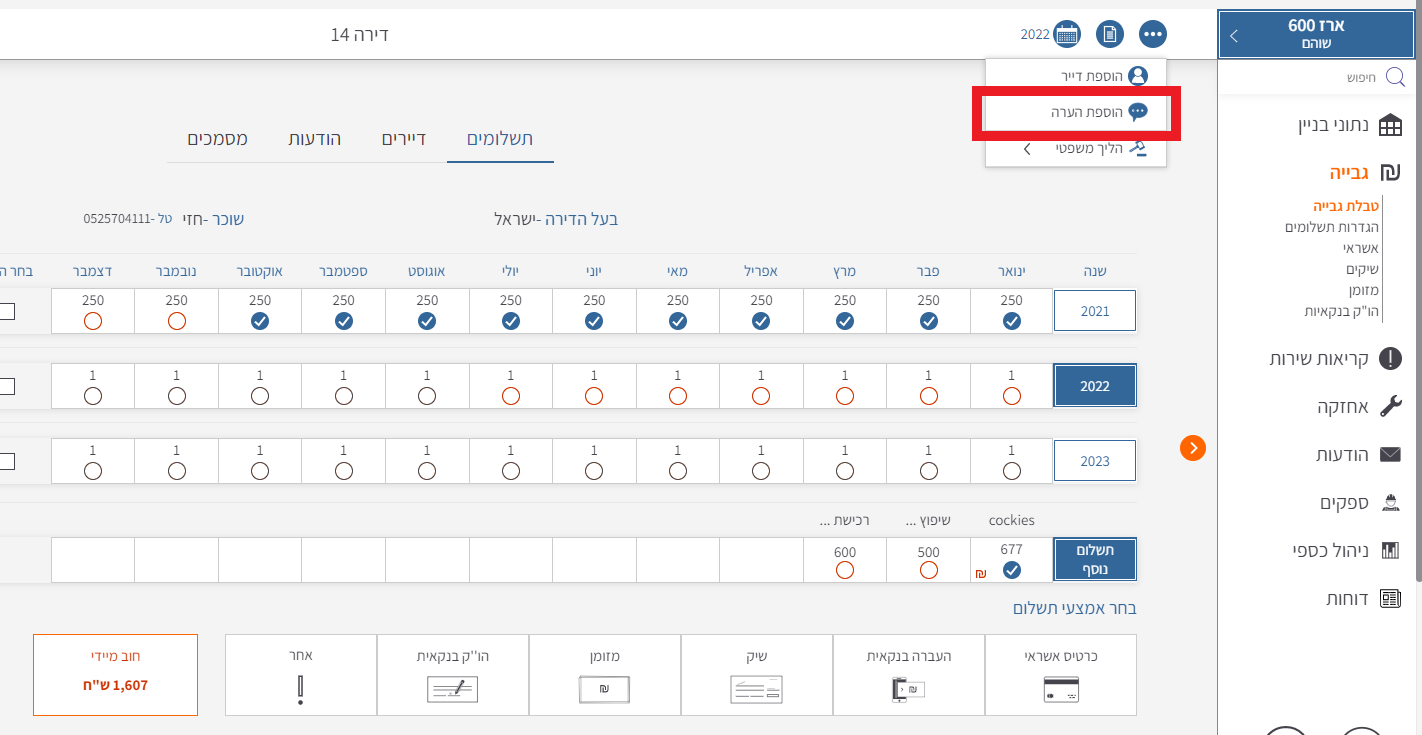Select credit card payment method (כרטיס אשראי)
Screen dimensions: 1422x735
coord(1060,675)
